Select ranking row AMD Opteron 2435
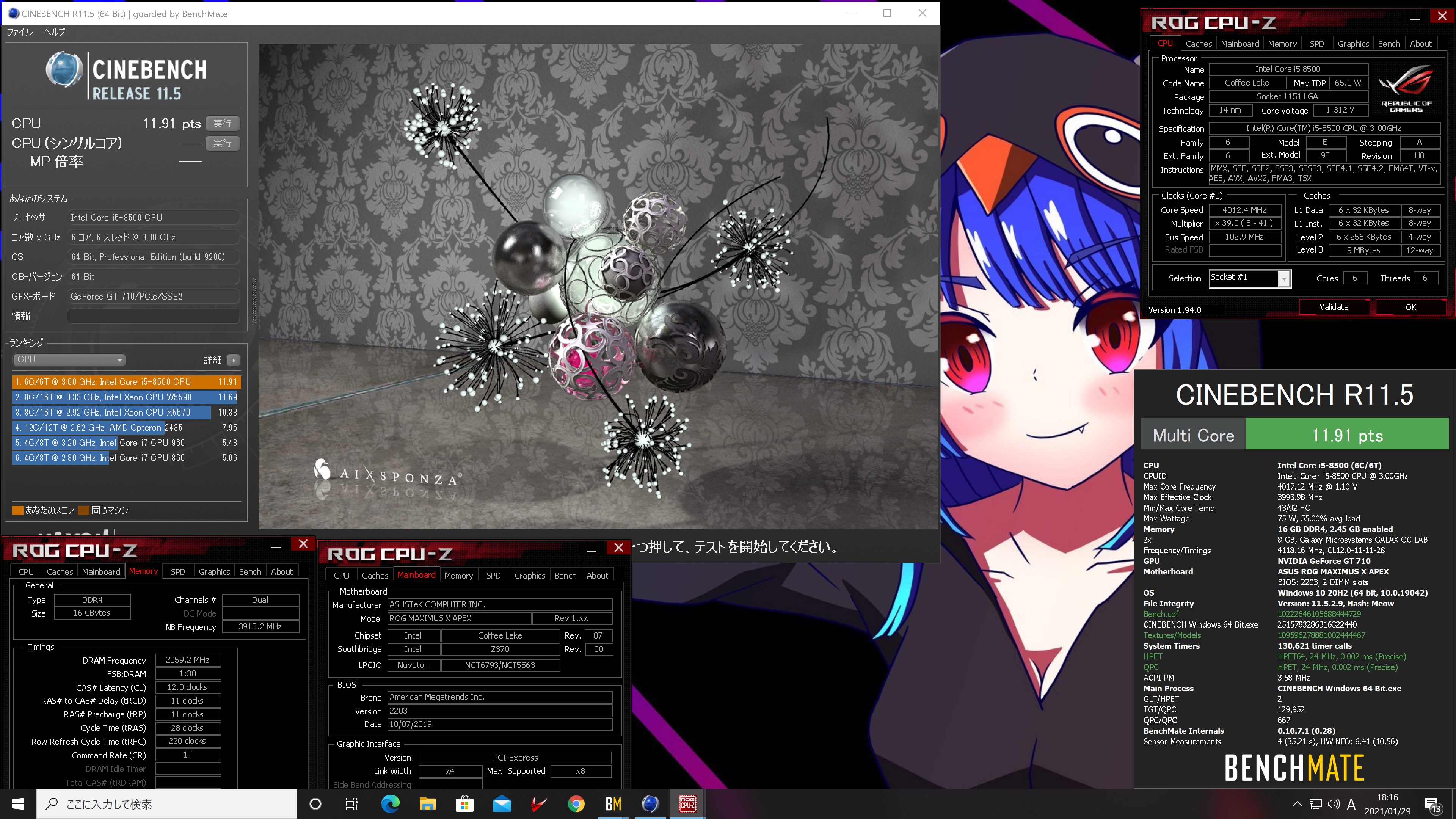The image size is (1456, 819). [x=127, y=428]
